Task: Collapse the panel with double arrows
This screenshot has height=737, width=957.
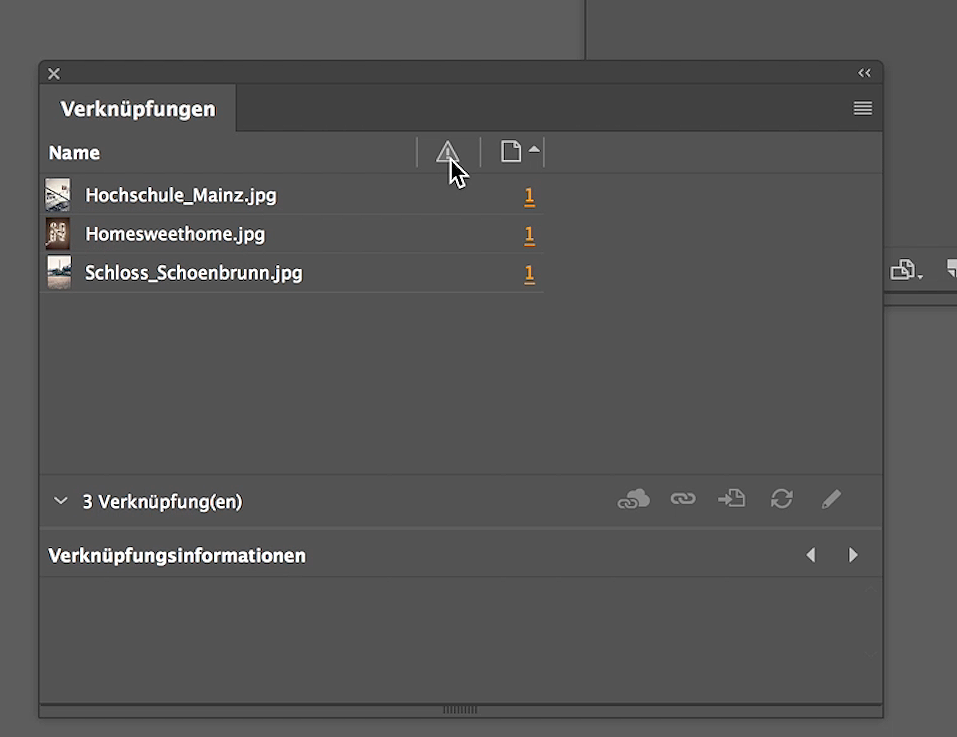Action: point(864,73)
